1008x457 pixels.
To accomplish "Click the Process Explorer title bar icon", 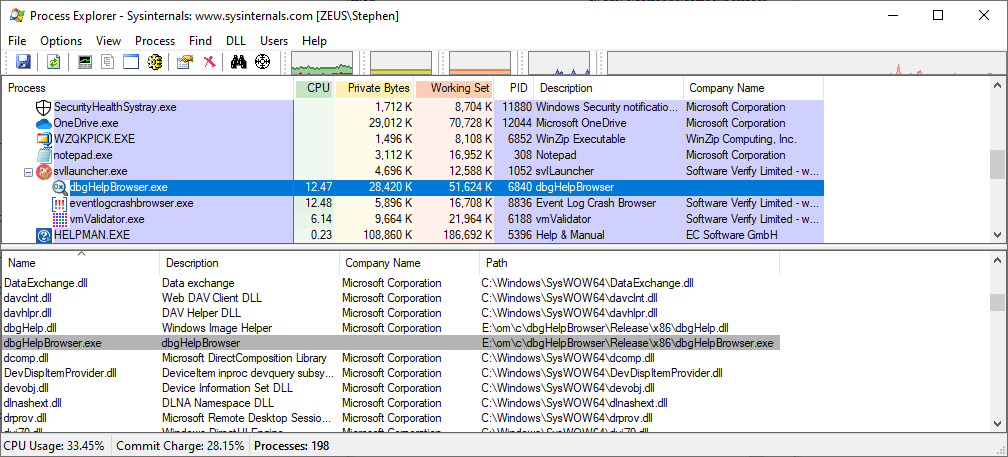I will click(17, 15).
